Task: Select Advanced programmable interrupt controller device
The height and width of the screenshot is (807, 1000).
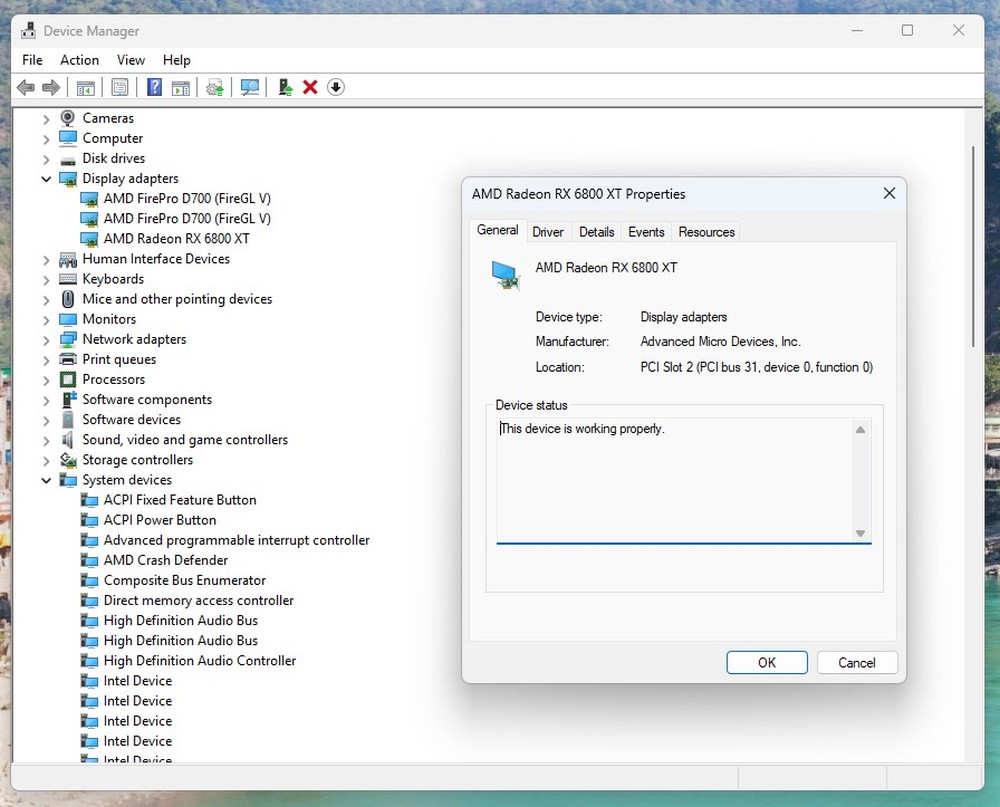Action: click(237, 540)
